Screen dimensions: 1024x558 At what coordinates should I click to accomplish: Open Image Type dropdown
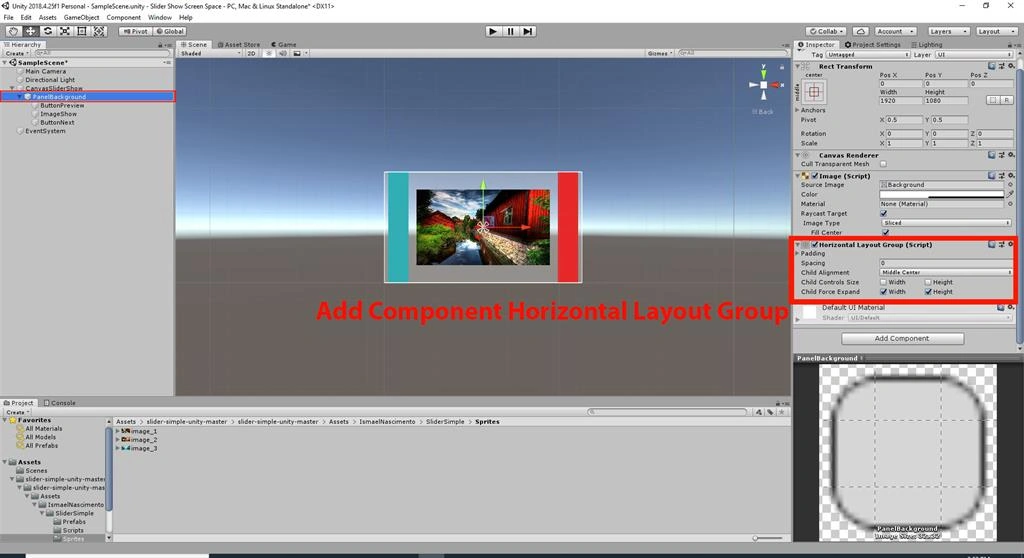coord(946,223)
